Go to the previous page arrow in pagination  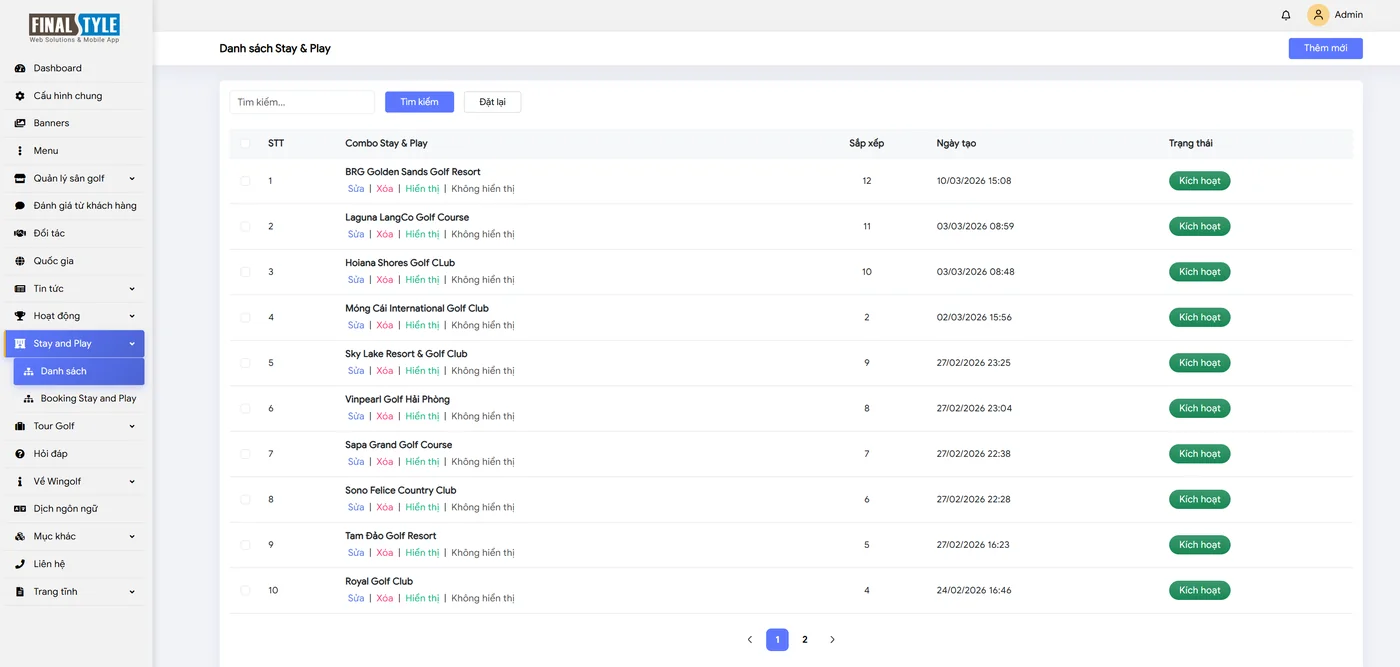(x=750, y=640)
